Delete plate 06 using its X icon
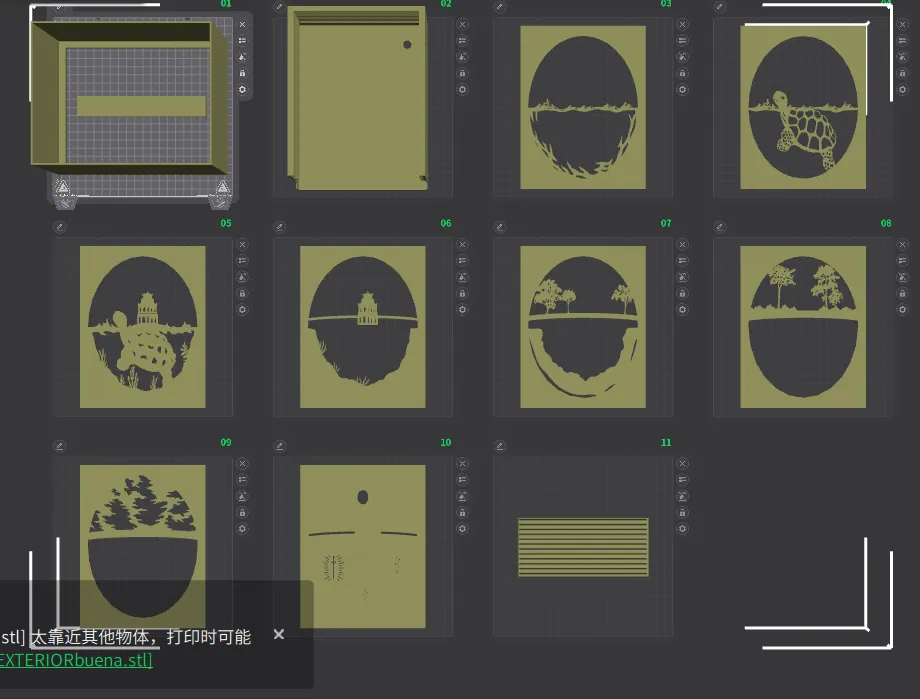The width and height of the screenshot is (920, 699). coord(462,244)
